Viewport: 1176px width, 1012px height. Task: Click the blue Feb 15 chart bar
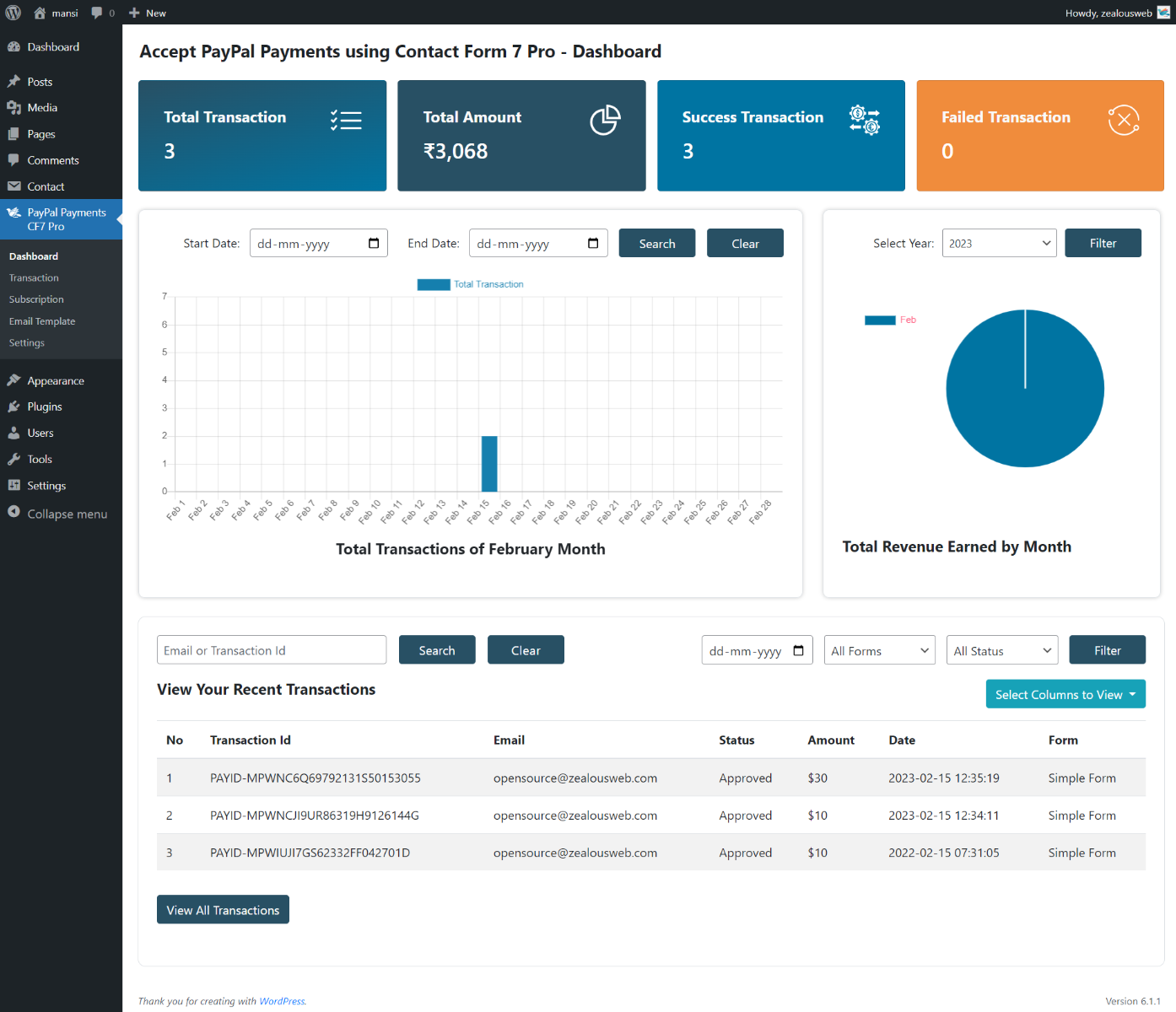pos(489,464)
